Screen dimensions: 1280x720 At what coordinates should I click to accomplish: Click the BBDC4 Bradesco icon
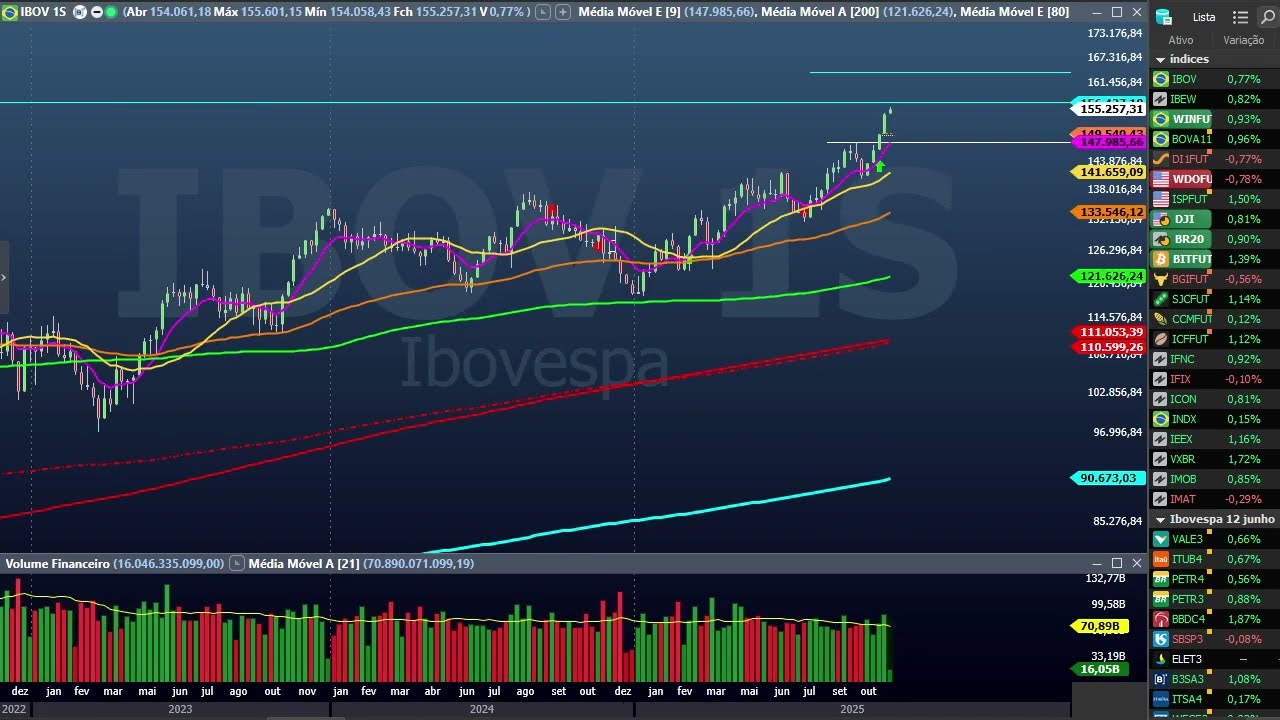[1161, 619]
